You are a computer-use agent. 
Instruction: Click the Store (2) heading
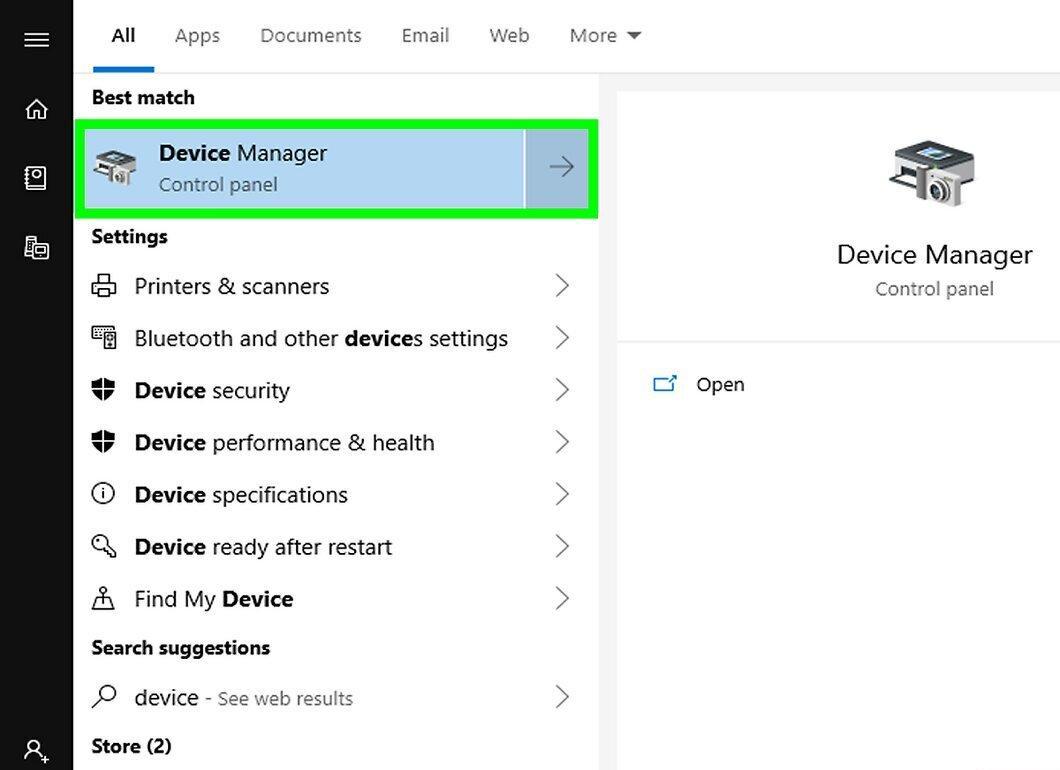coord(131,746)
